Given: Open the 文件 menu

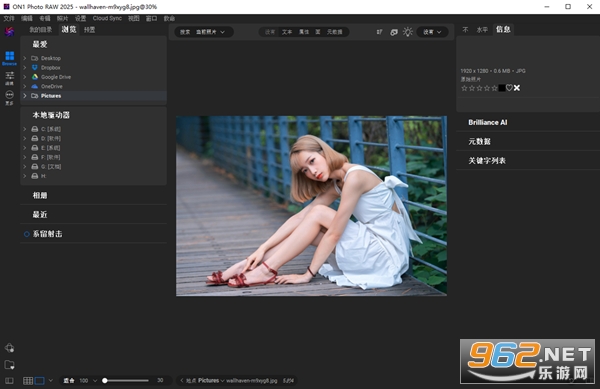Looking at the screenshot, I should tap(9, 18).
